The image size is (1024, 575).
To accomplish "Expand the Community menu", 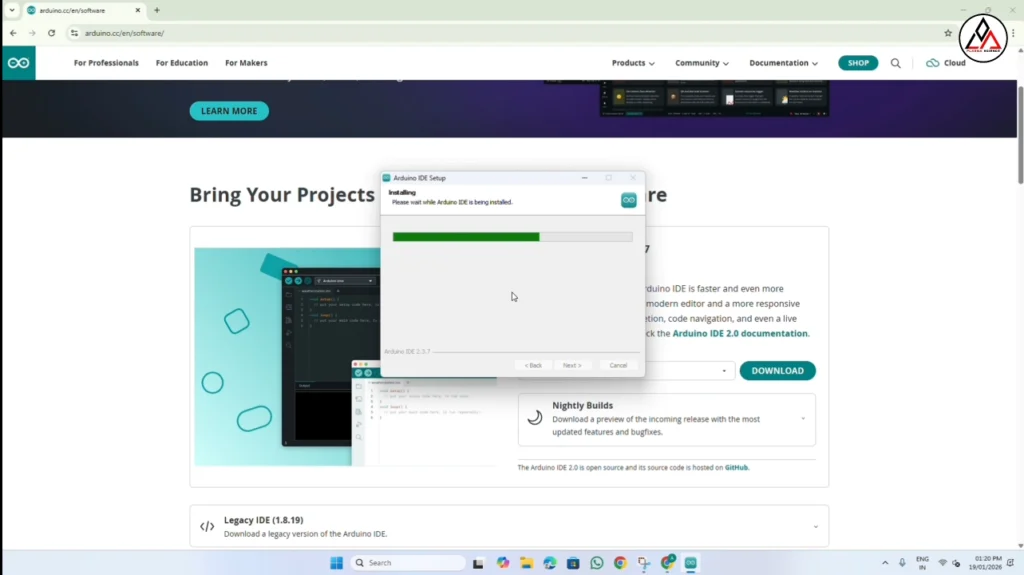I will (701, 63).
